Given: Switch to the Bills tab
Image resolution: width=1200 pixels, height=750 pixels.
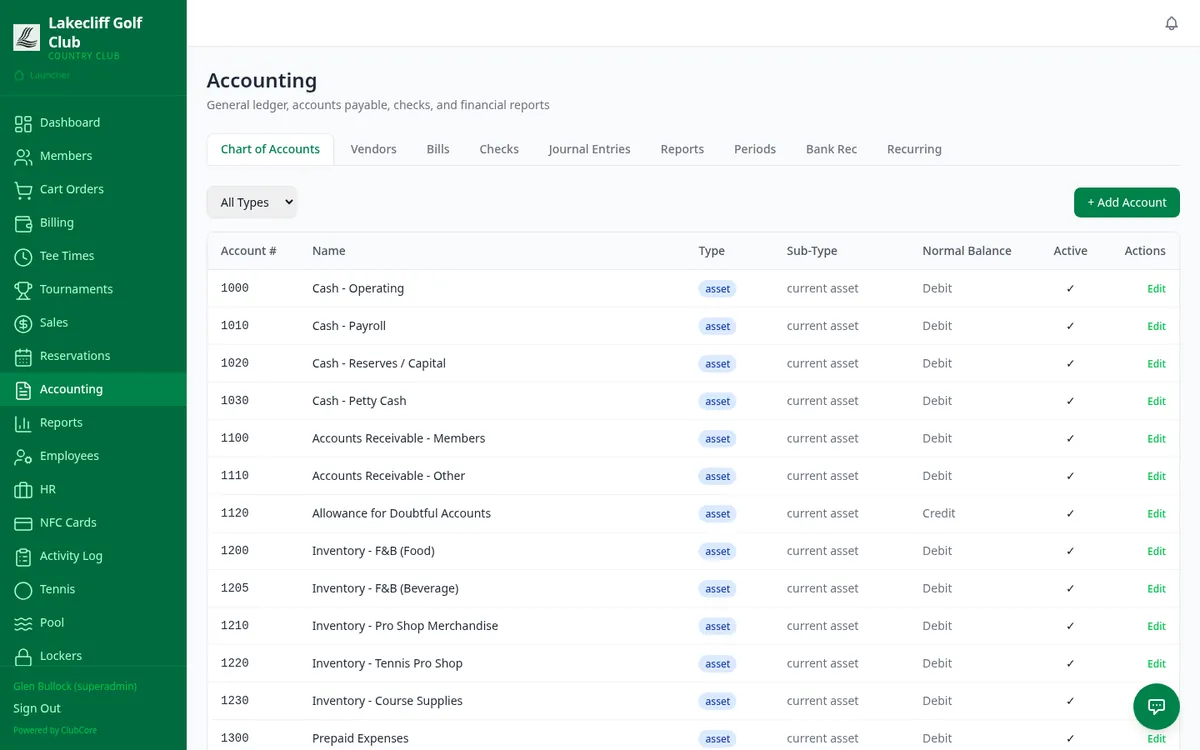Looking at the screenshot, I should [438, 149].
